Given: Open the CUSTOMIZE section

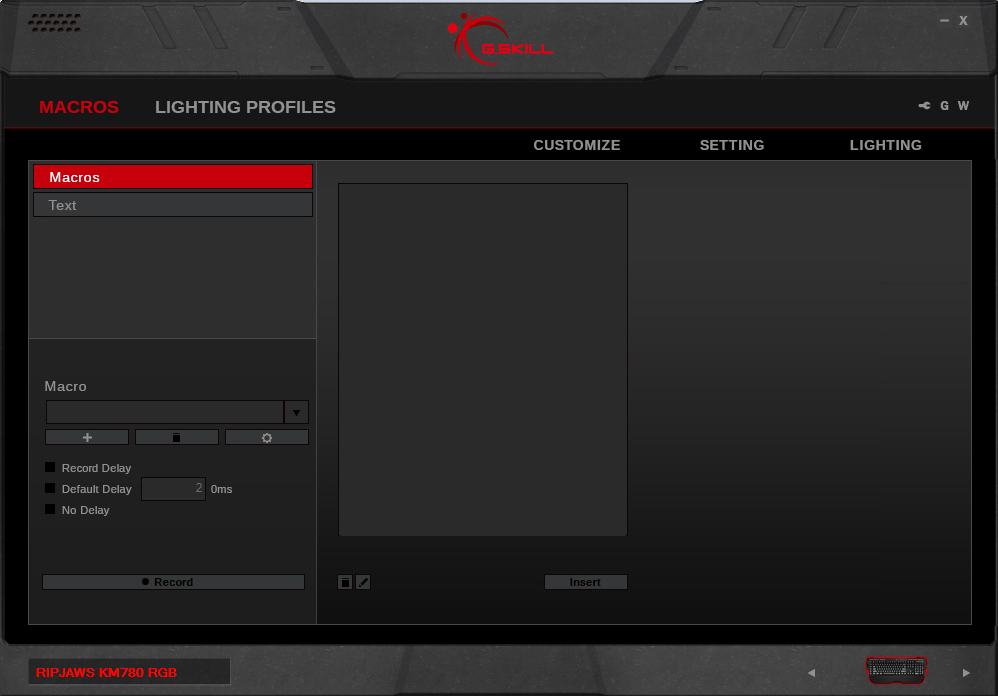Looking at the screenshot, I should click(577, 145).
